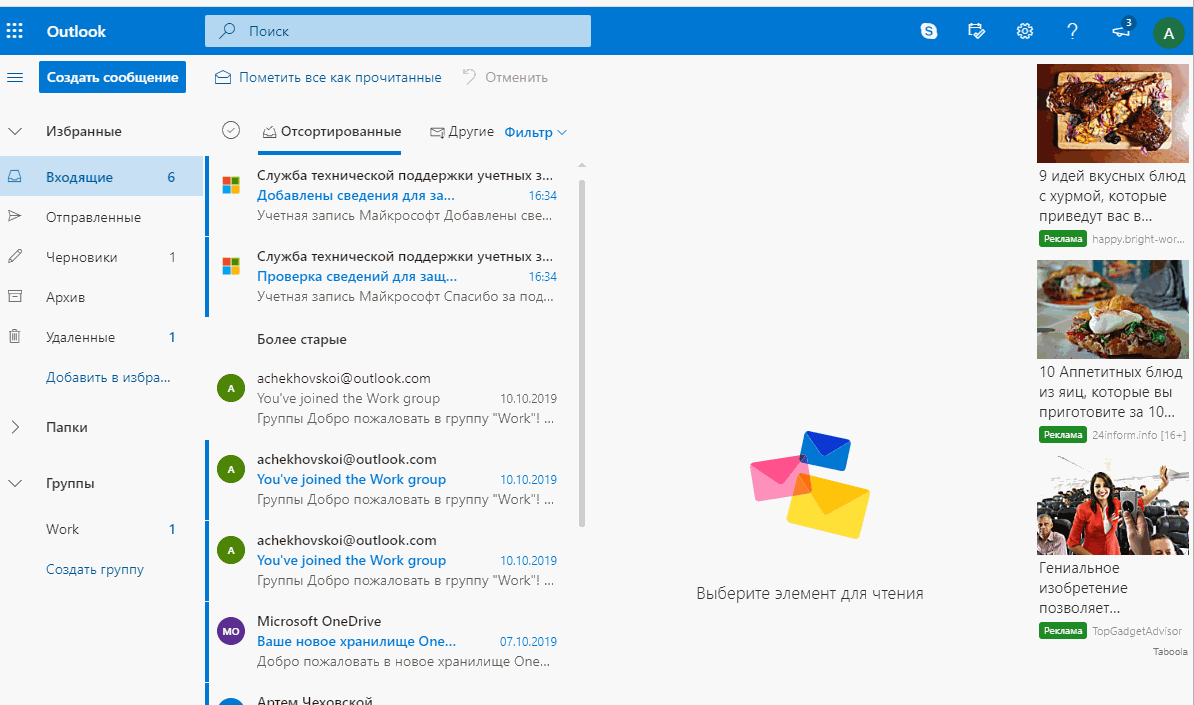Open the persimmon dishes ad thumbnail

point(1113,113)
